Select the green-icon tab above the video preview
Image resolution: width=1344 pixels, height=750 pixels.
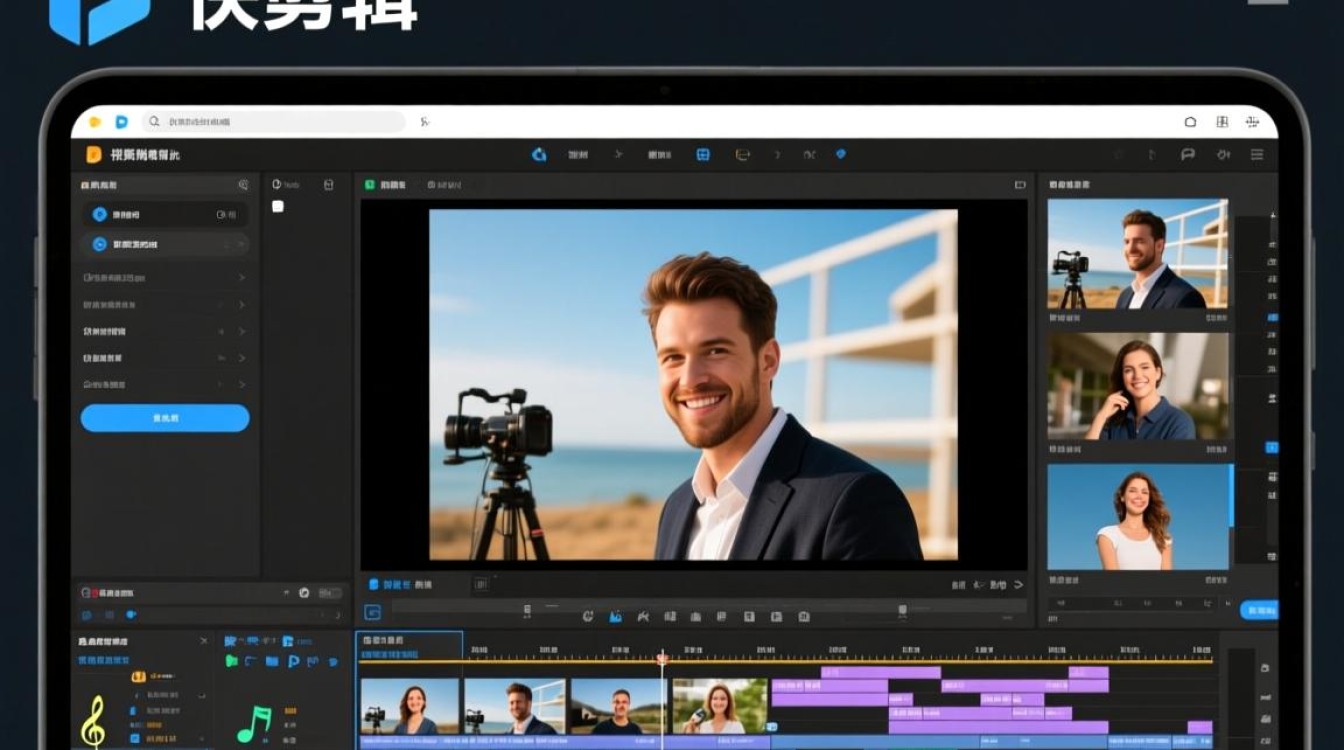click(x=385, y=185)
